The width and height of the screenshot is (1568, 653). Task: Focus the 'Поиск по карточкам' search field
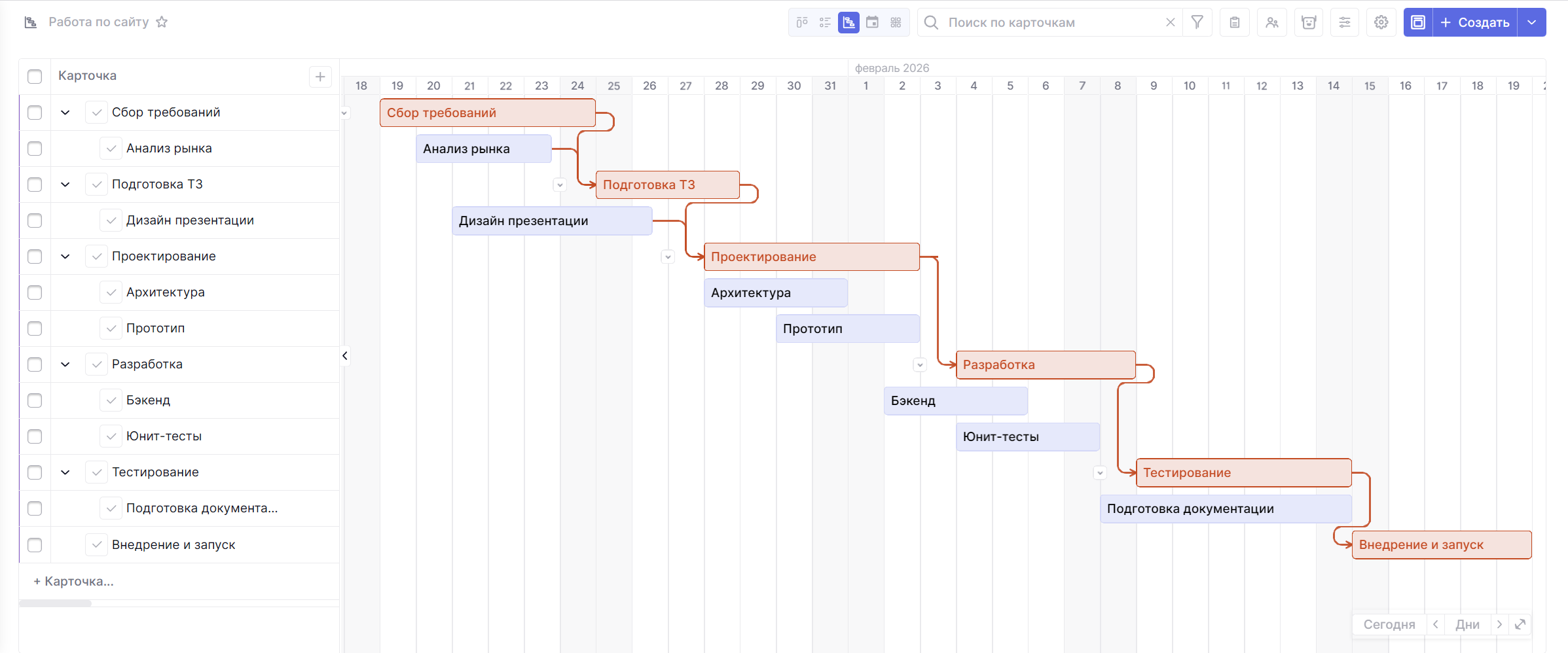coord(1048,22)
